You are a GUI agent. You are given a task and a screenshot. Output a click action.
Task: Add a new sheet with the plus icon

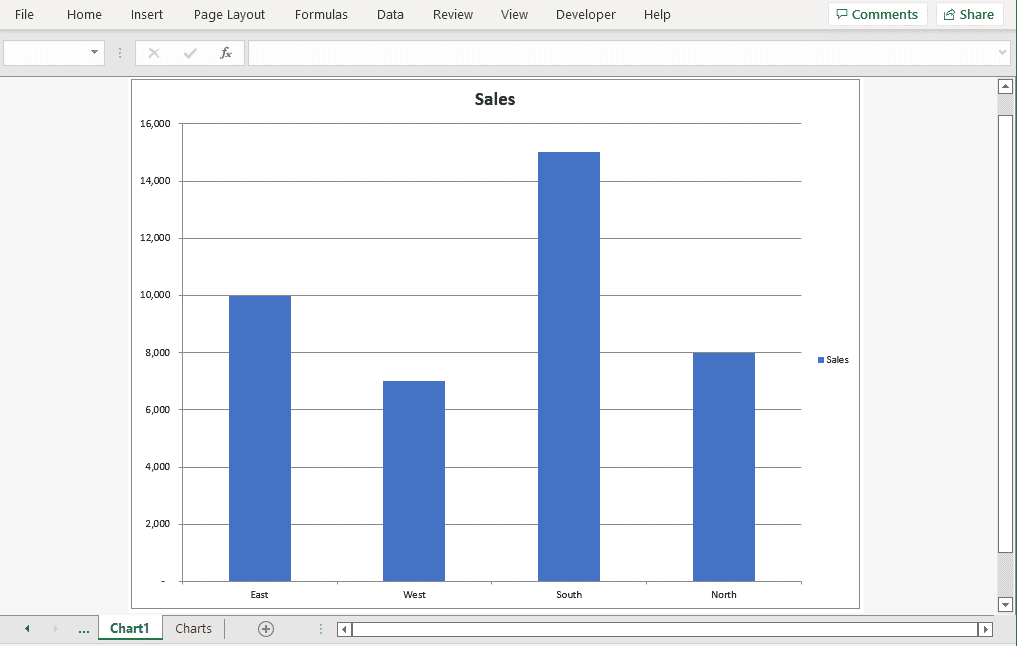click(265, 628)
